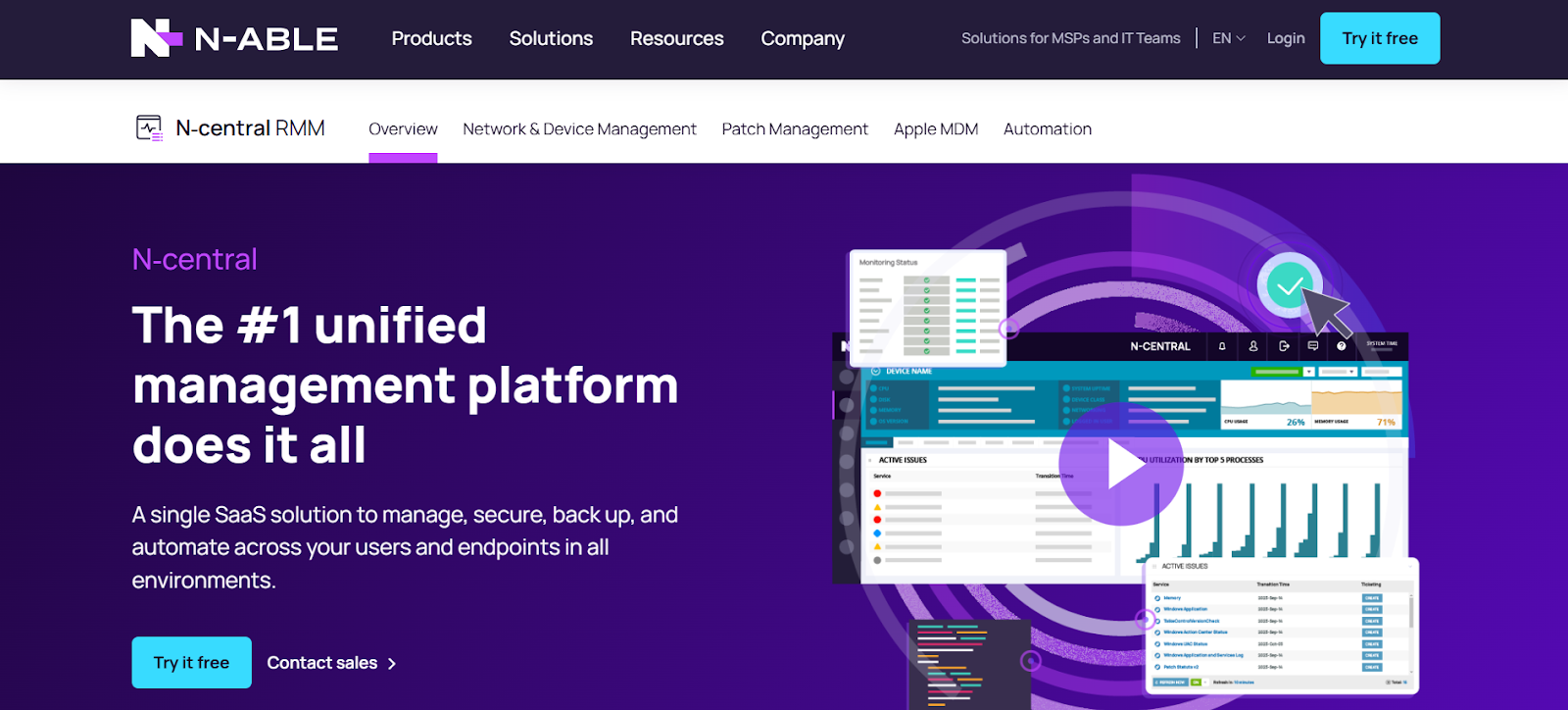Click the Login link
Screen dimensions: 1568x710
1286,38
